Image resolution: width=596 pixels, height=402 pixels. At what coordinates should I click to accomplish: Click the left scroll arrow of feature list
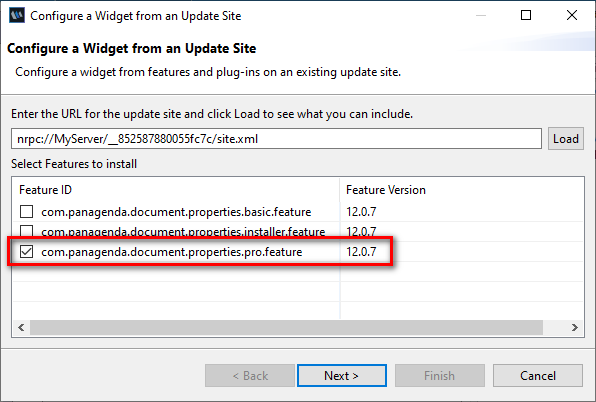tap(21, 328)
